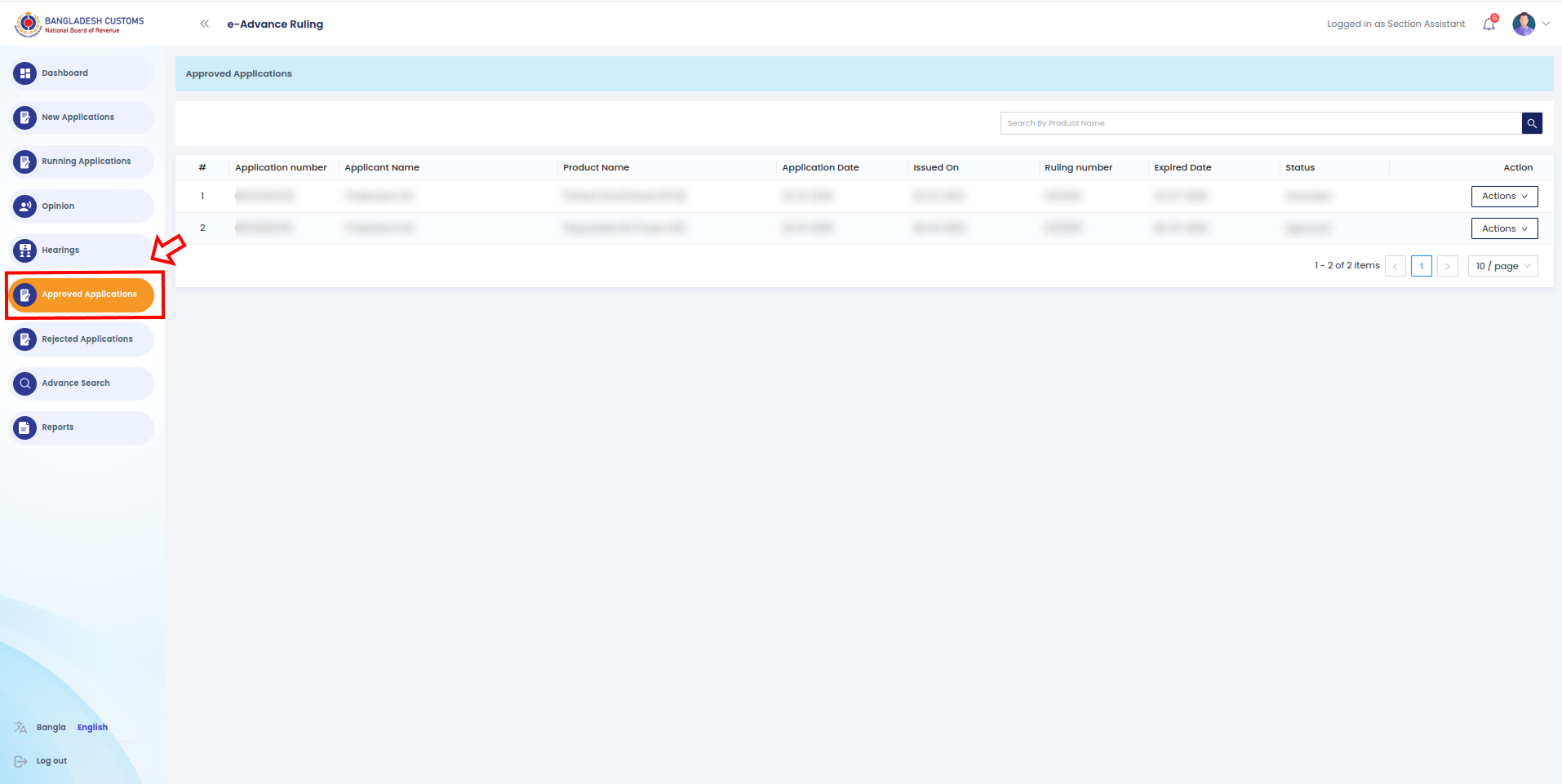Click the Running Applications document icon

tap(25, 162)
